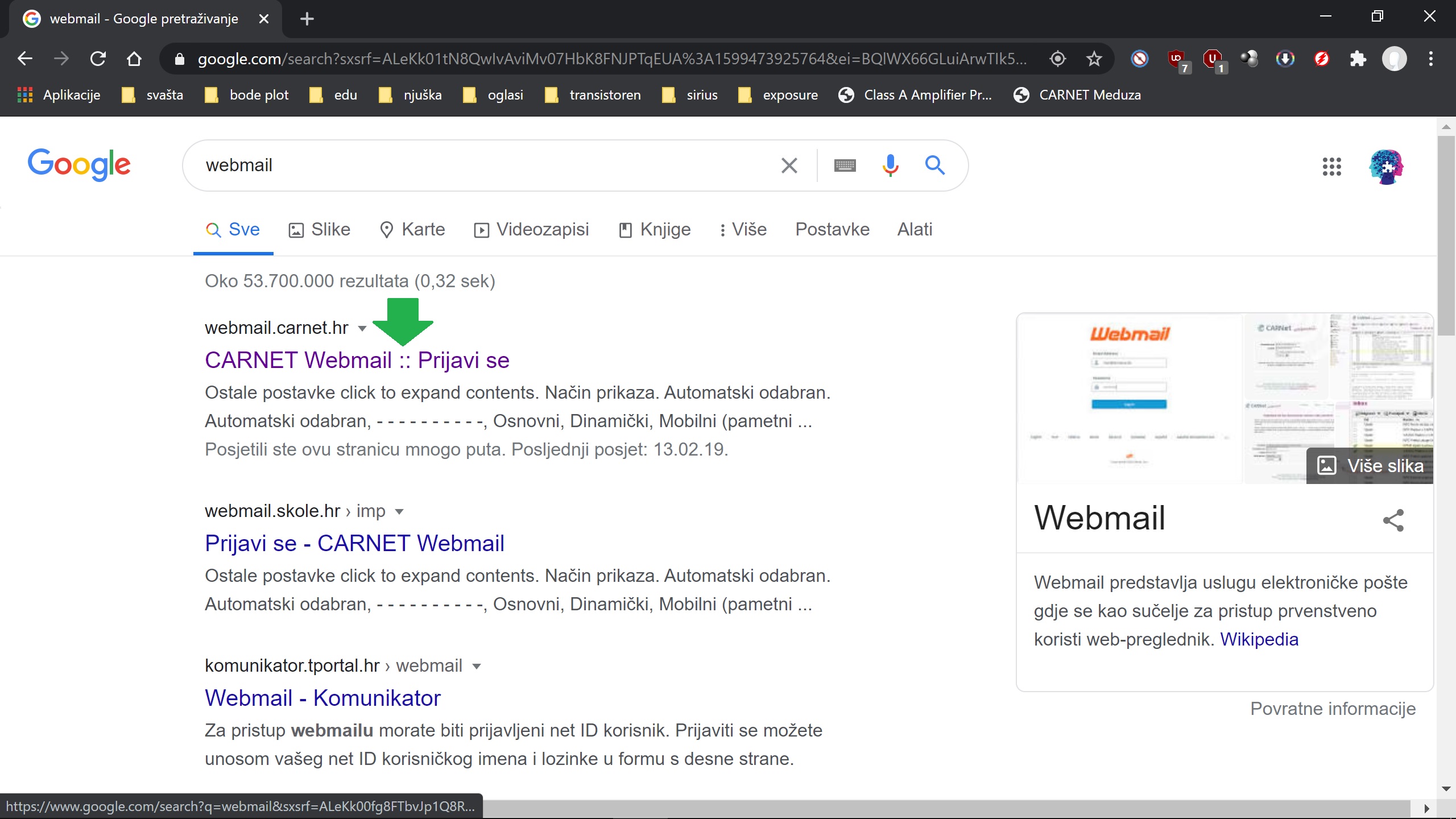Image resolution: width=1456 pixels, height=819 pixels.
Task: Open the Google apps grid
Action: pos(1331,167)
